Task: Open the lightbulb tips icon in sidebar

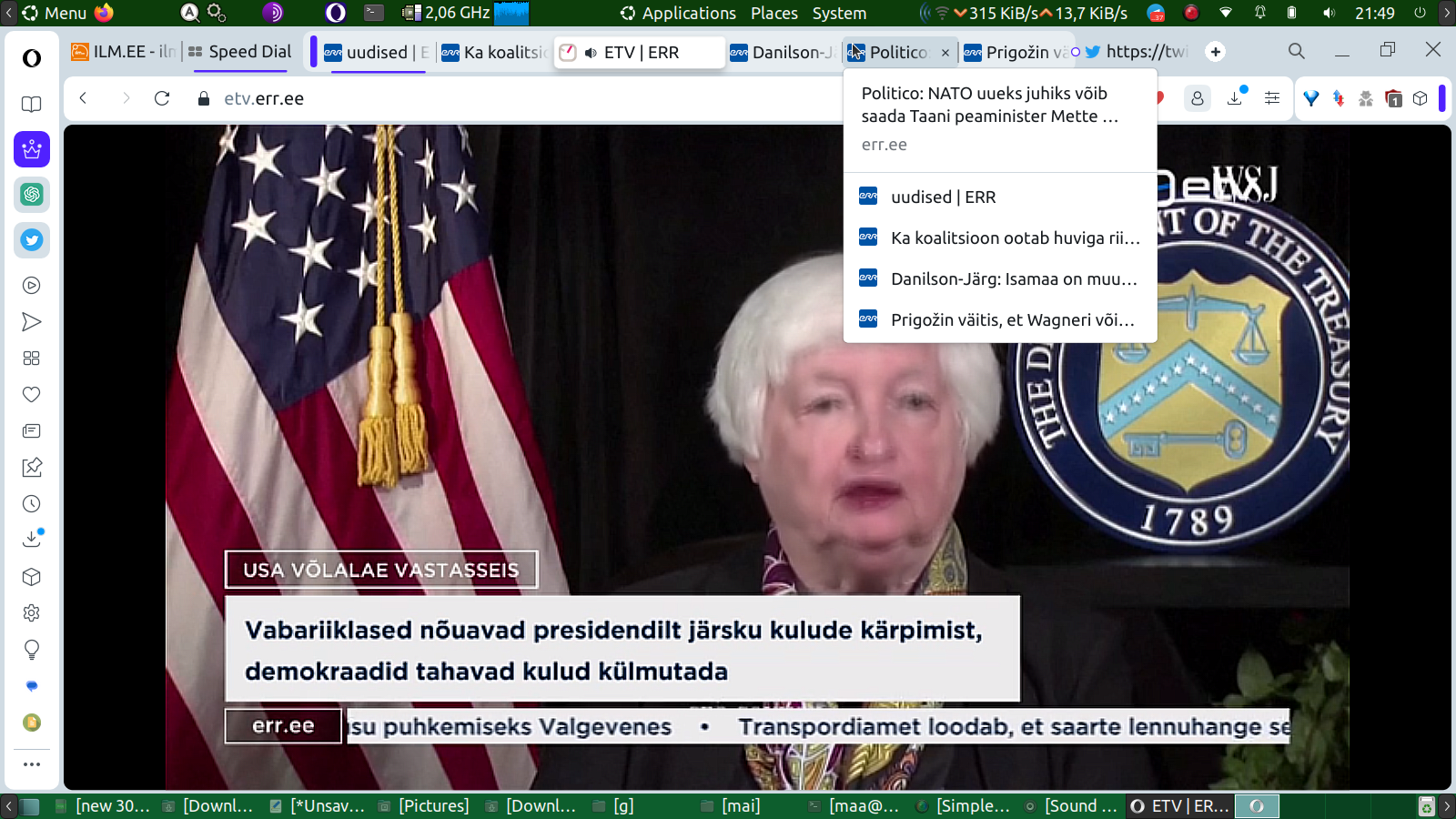Action: 32,650
